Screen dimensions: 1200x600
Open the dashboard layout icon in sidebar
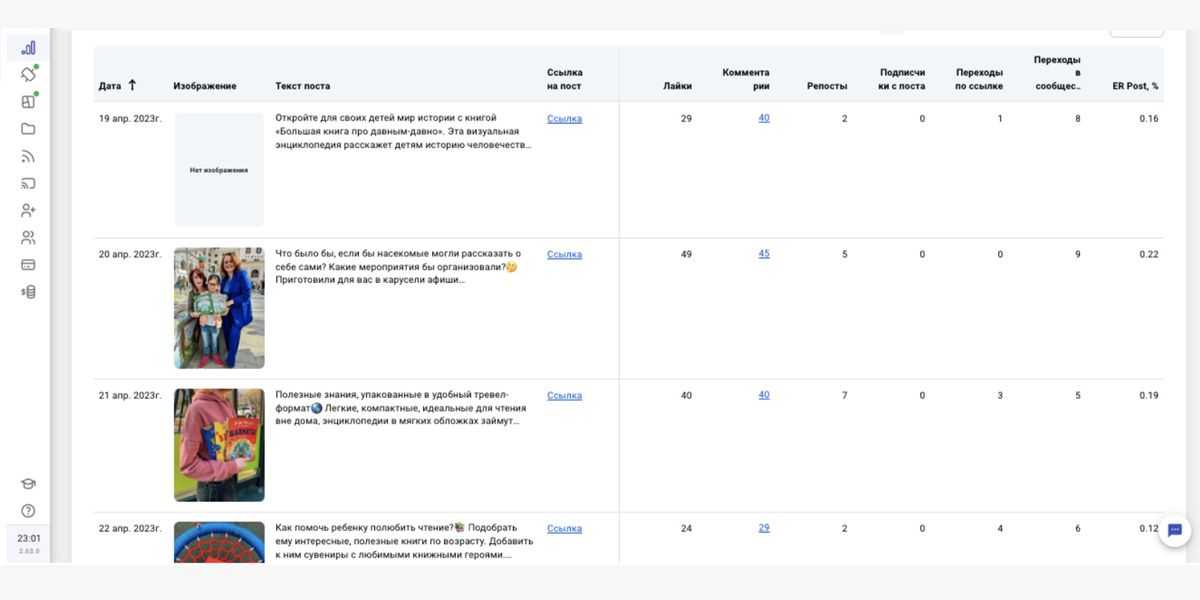point(28,101)
